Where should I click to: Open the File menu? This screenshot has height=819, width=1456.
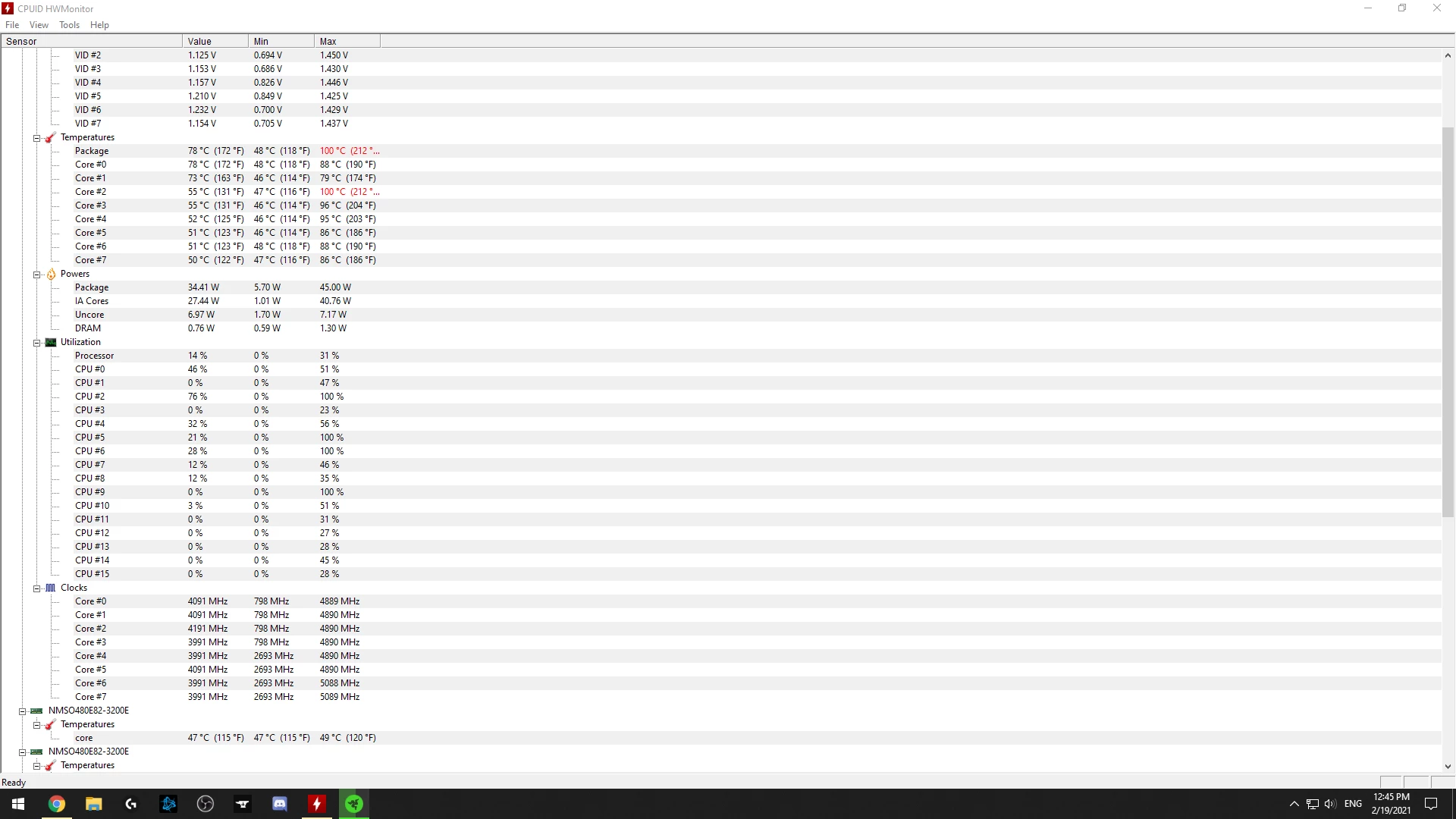[x=12, y=25]
